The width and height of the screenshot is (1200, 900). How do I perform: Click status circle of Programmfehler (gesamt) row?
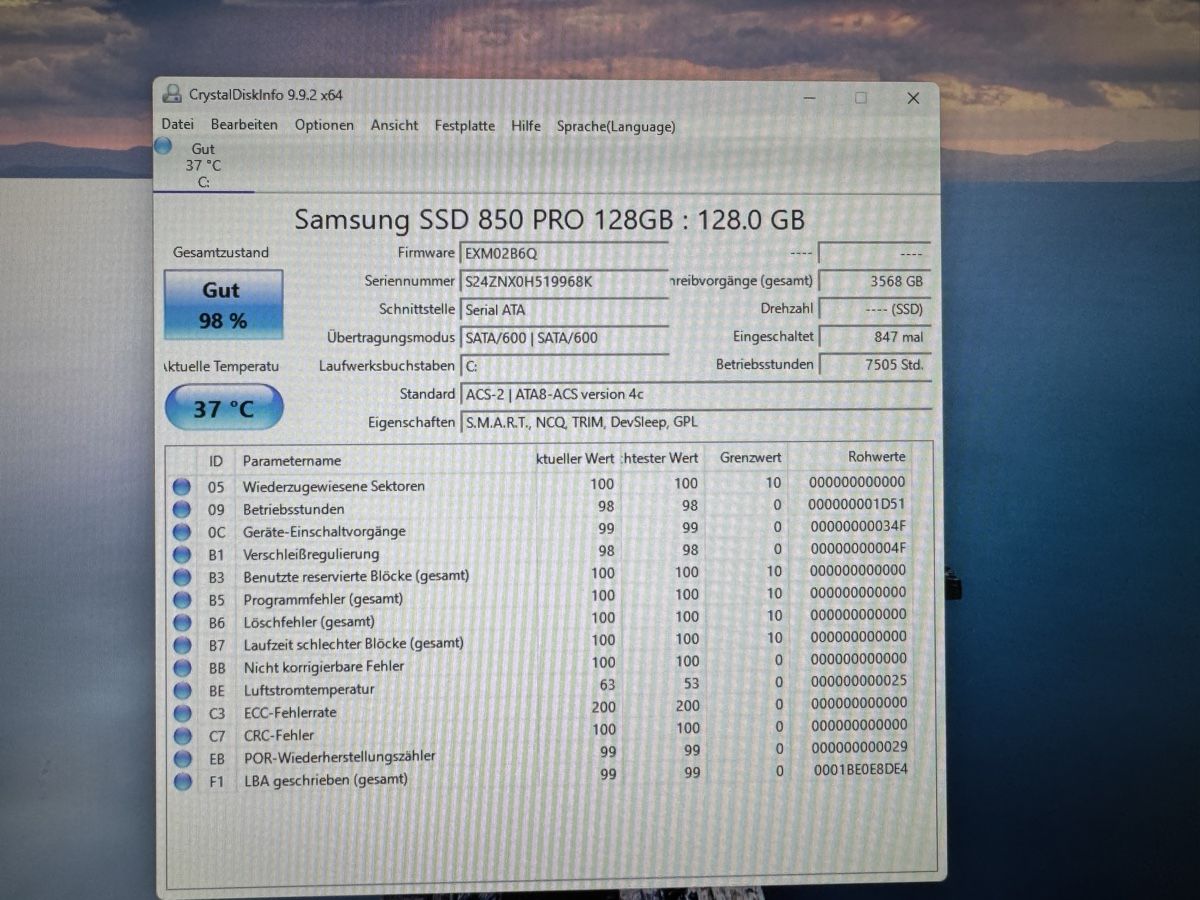(181, 599)
